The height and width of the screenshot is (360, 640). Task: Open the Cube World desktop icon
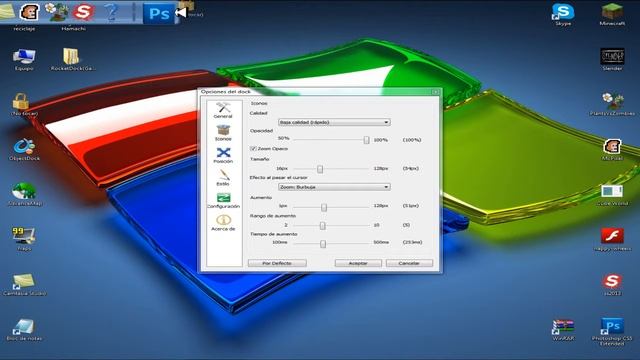[612, 195]
